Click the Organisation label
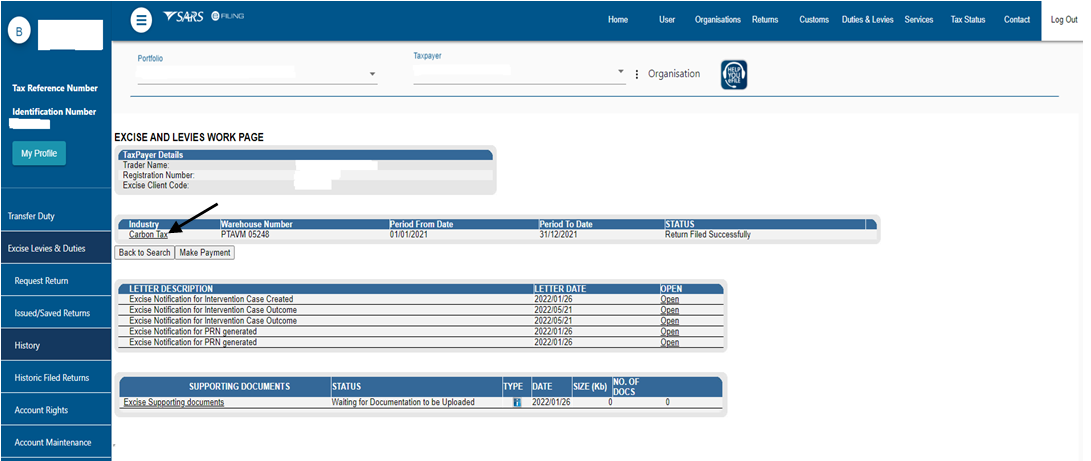1091x461 pixels. point(674,74)
